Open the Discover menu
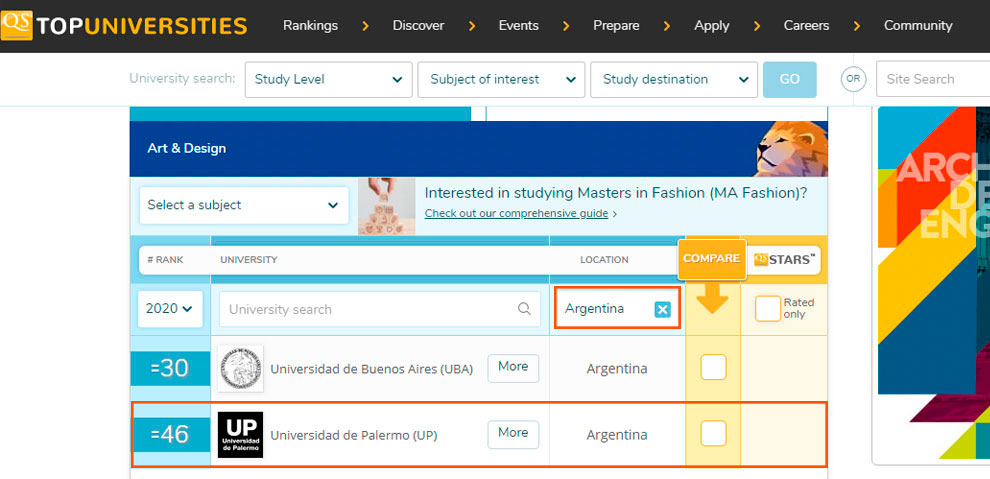Viewport: 990px width, 479px height. pos(418,26)
